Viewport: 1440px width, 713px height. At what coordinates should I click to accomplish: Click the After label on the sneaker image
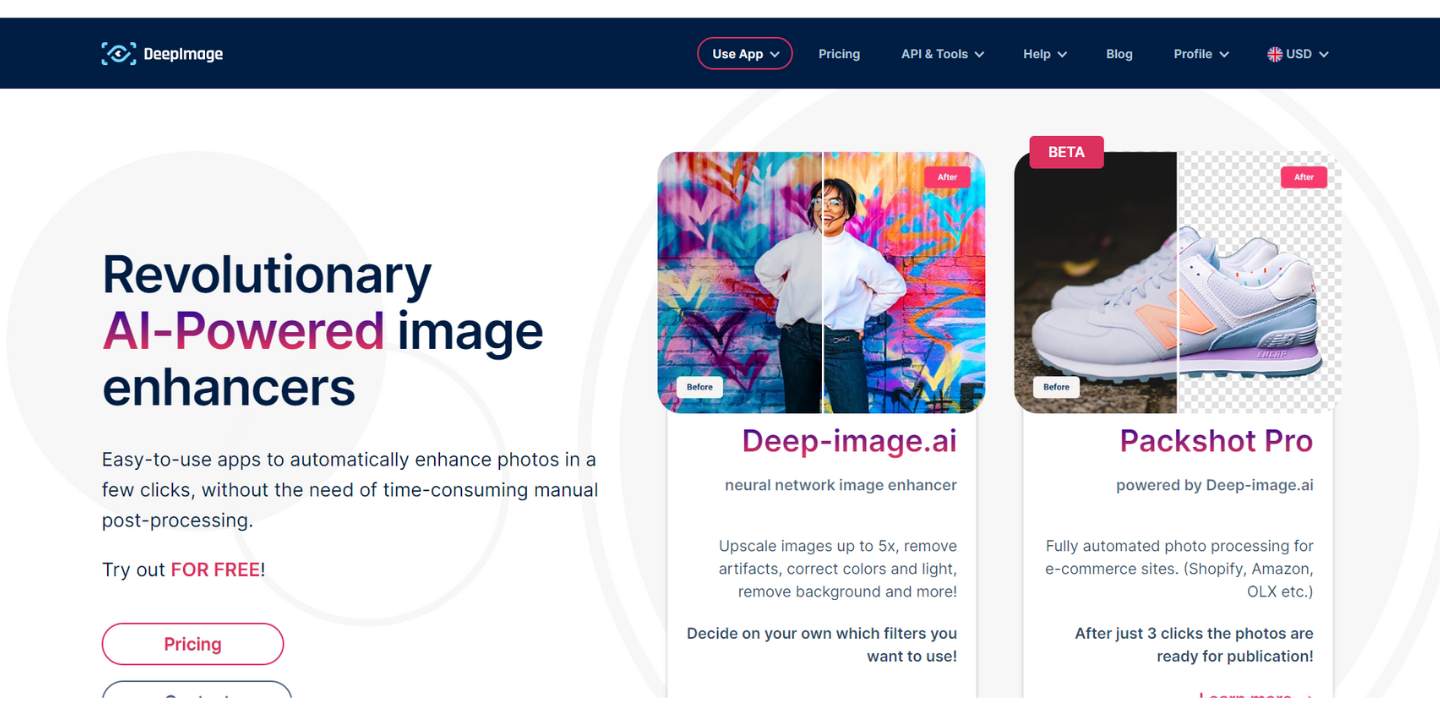tap(1304, 177)
